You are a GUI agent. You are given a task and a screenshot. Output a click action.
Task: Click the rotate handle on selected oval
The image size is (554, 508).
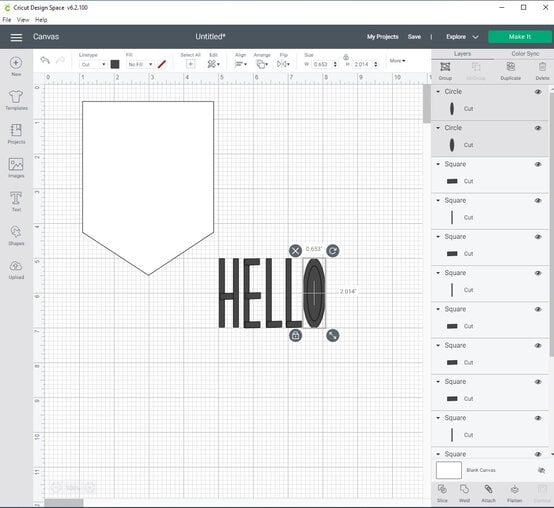click(x=332, y=251)
